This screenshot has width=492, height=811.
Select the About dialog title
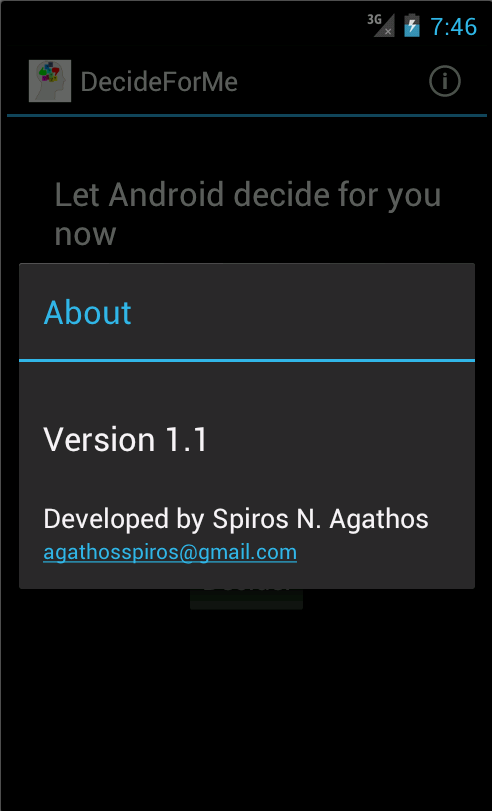click(87, 312)
